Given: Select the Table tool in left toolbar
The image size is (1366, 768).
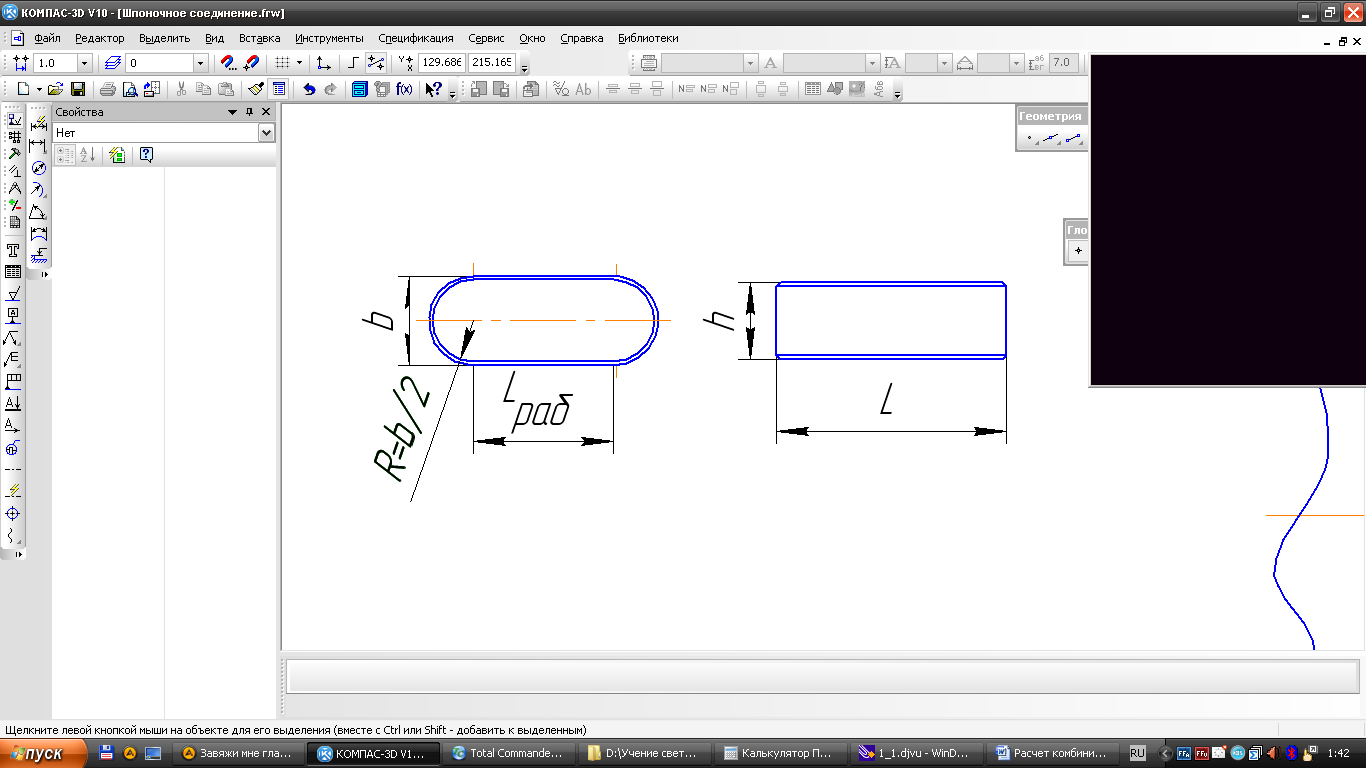Looking at the screenshot, I should pyautogui.click(x=13, y=272).
